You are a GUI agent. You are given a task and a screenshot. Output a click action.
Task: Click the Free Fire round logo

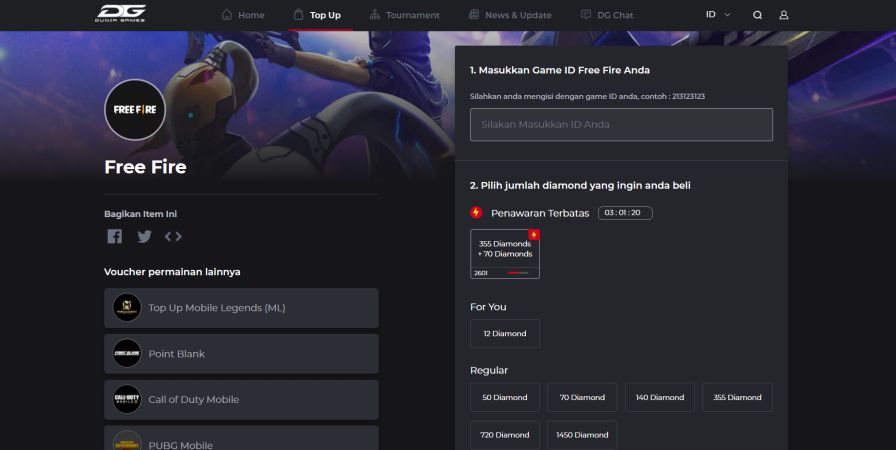click(x=135, y=110)
